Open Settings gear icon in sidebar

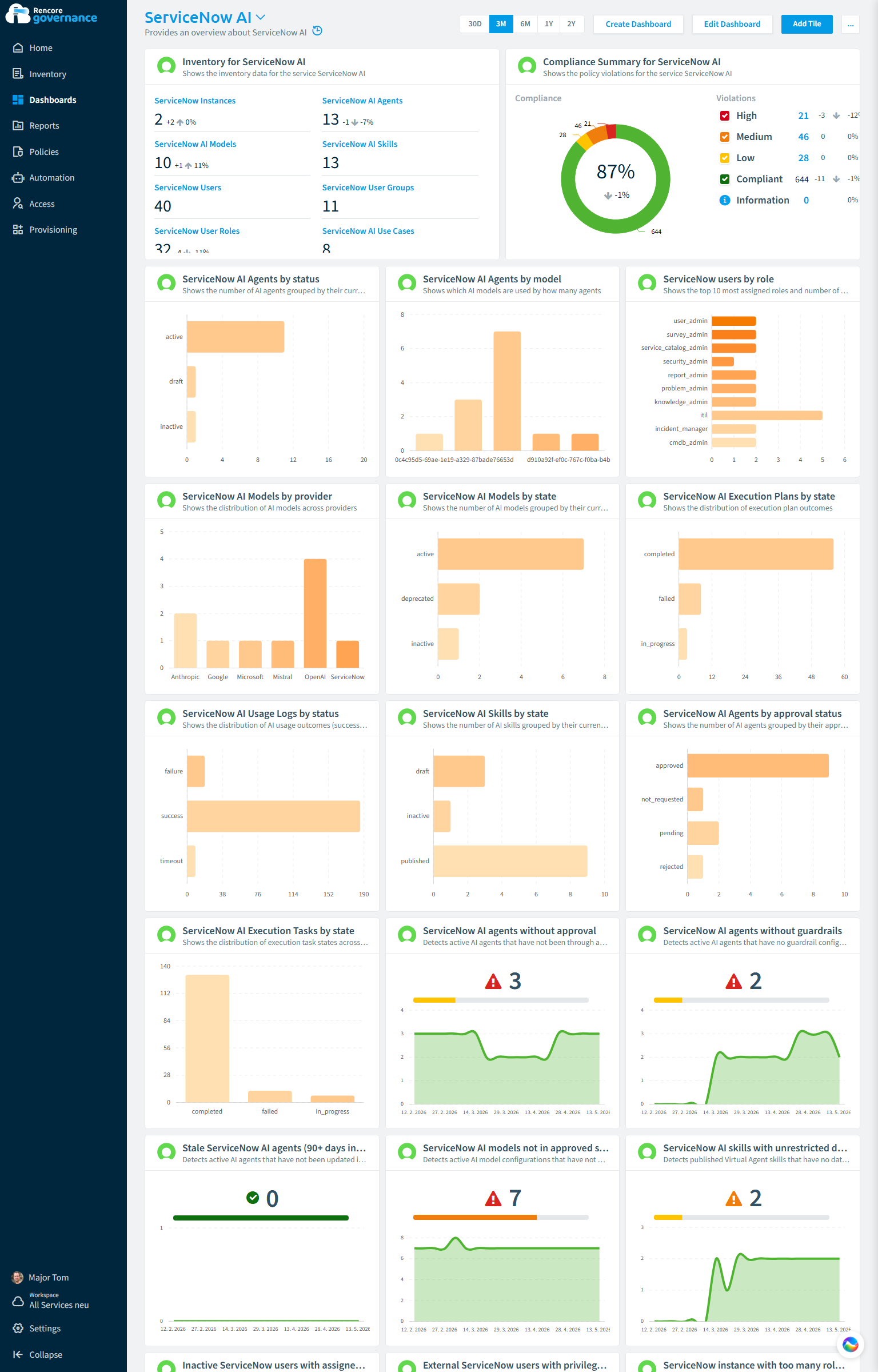tap(18, 1328)
